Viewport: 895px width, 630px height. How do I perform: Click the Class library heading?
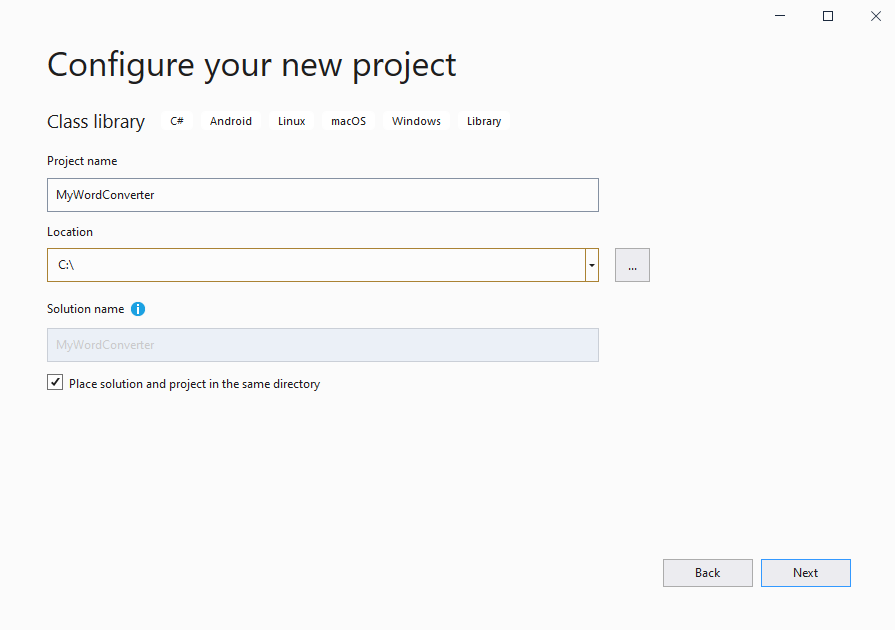[x=96, y=122]
